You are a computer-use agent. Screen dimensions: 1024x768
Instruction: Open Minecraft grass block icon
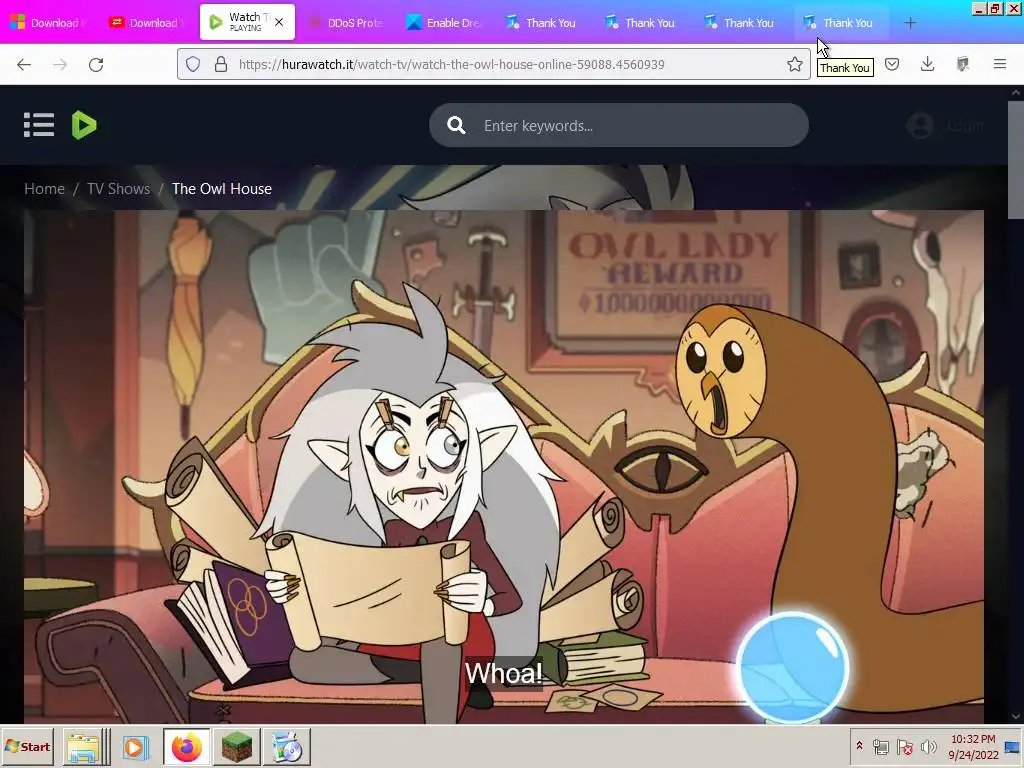[236, 747]
